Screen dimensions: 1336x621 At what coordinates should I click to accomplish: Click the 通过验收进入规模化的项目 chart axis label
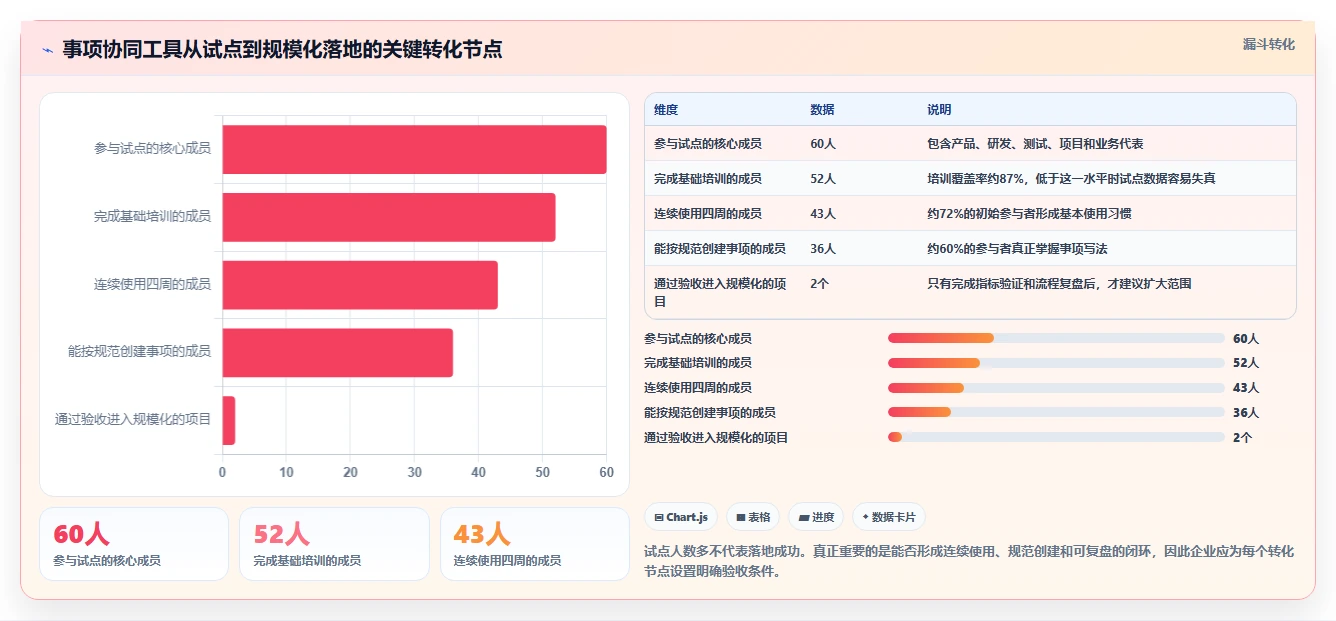pos(133,420)
